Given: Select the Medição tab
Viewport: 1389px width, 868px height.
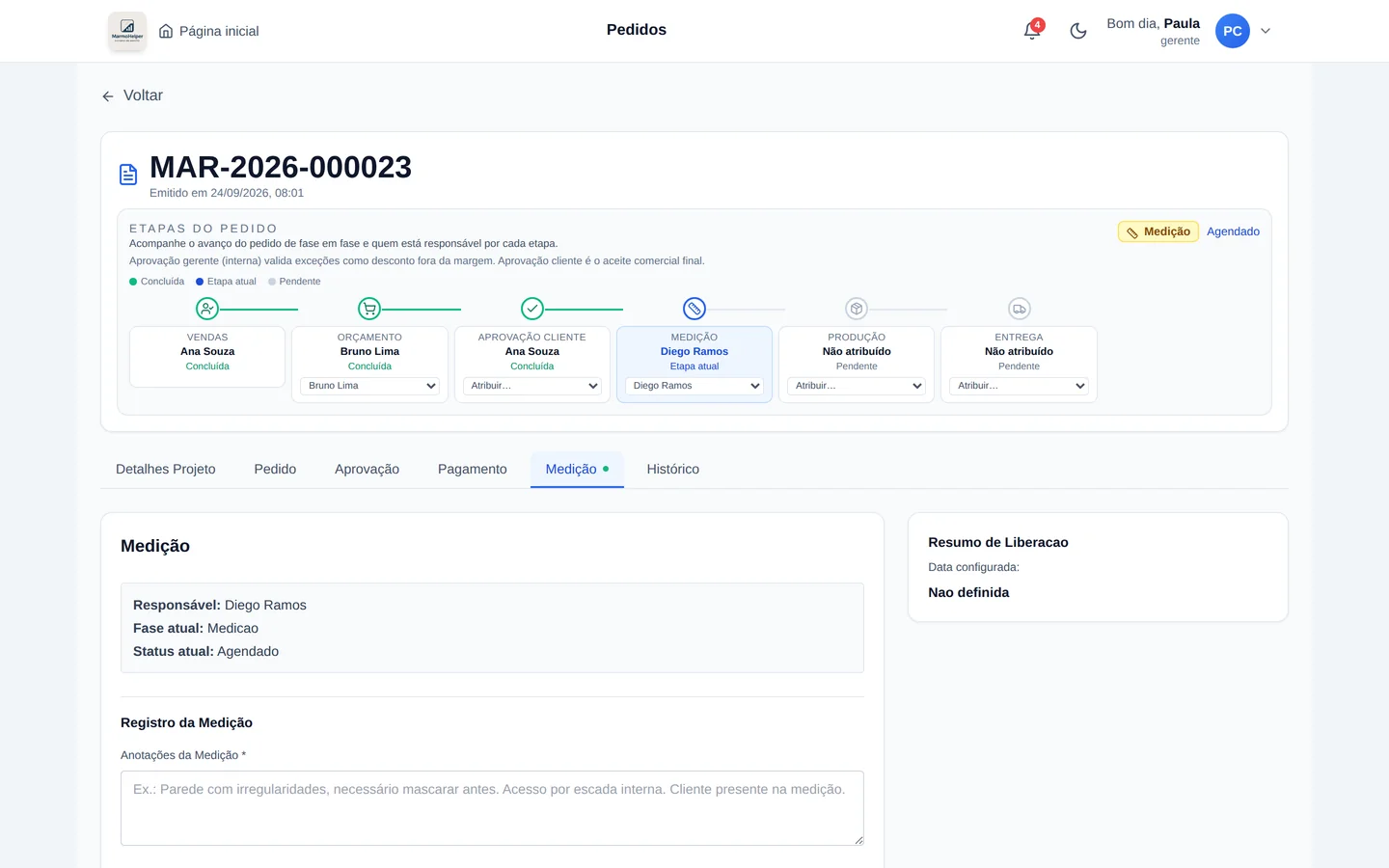Looking at the screenshot, I should pos(577,470).
